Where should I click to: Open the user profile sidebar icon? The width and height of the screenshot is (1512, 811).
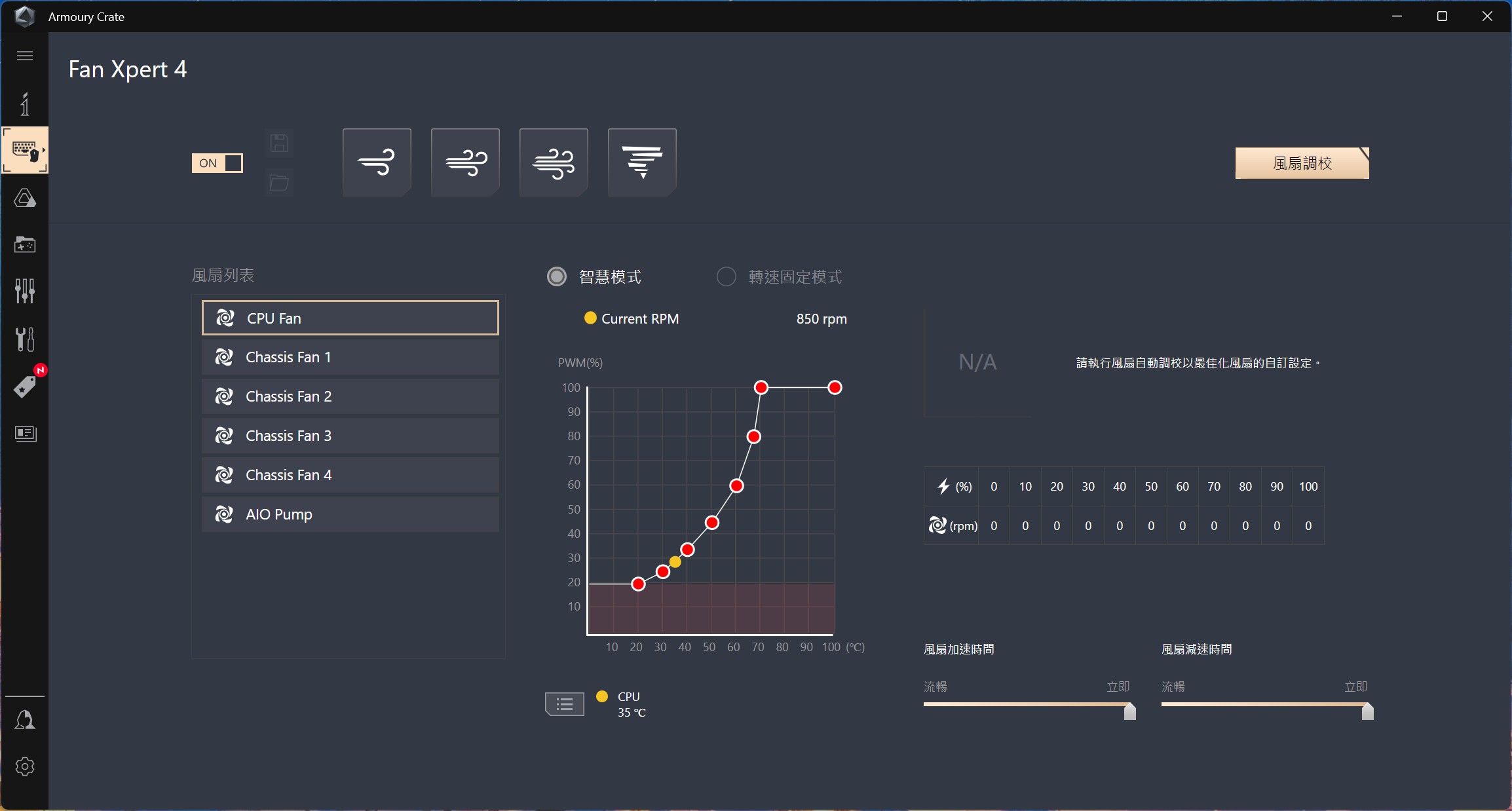click(x=25, y=720)
